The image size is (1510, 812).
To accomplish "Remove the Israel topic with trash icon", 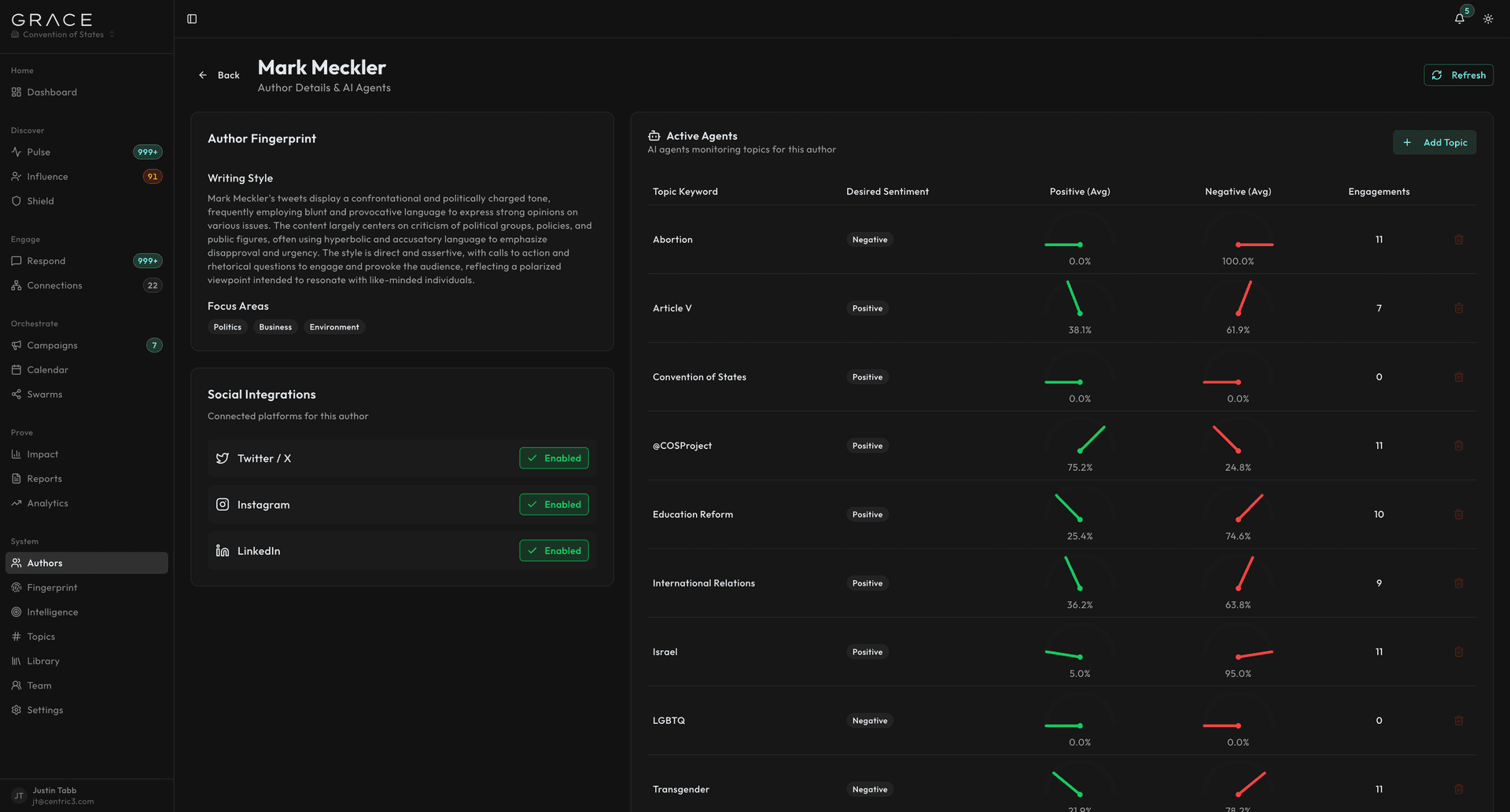I will click(x=1459, y=652).
